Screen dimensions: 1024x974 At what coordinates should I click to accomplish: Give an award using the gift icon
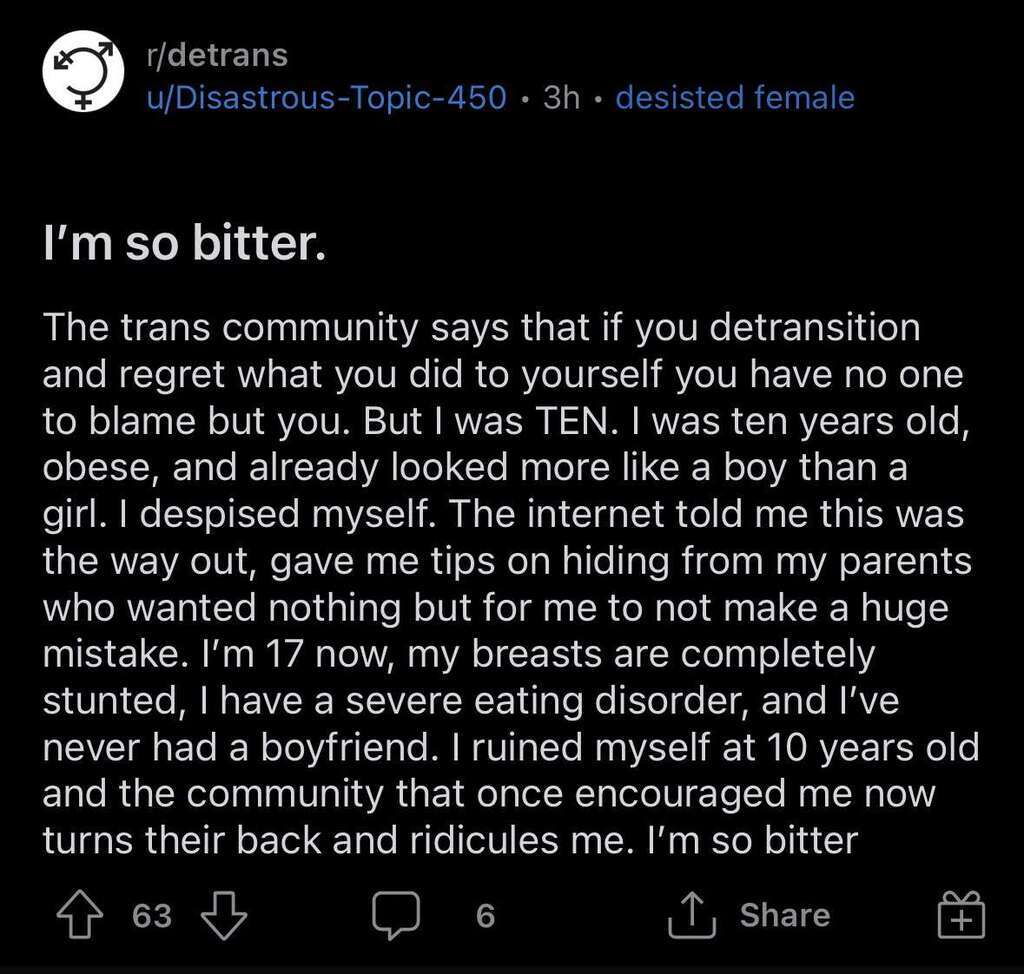tap(961, 914)
